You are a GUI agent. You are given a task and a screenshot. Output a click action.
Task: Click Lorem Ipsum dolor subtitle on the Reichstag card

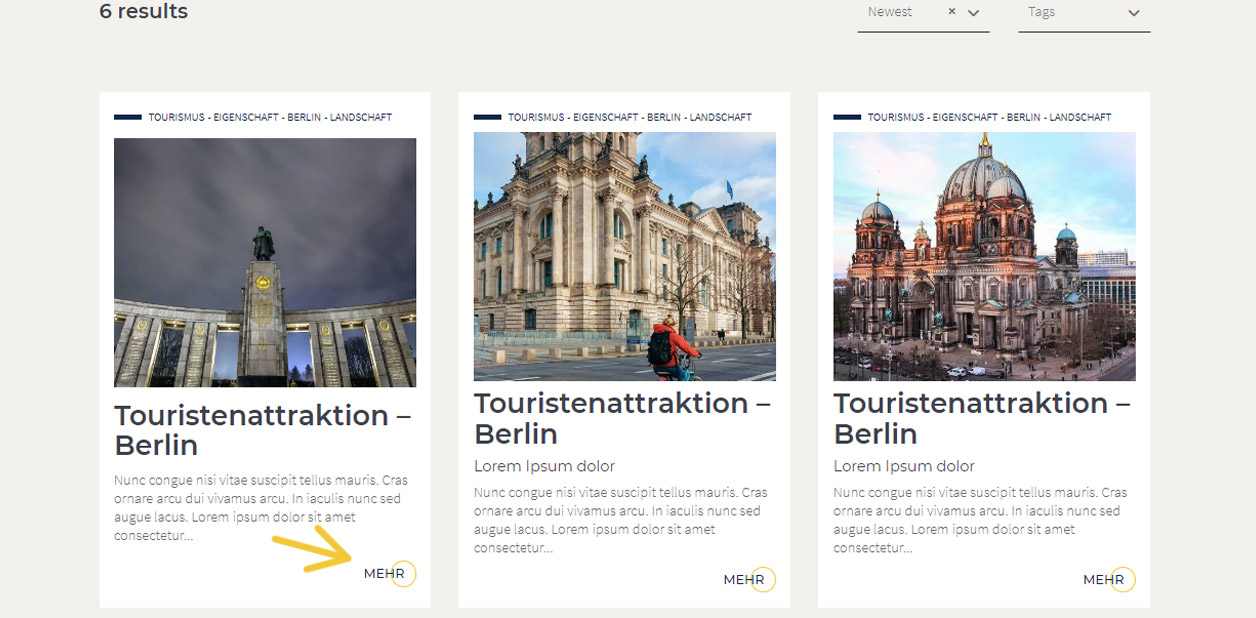pyautogui.click(x=544, y=466)
